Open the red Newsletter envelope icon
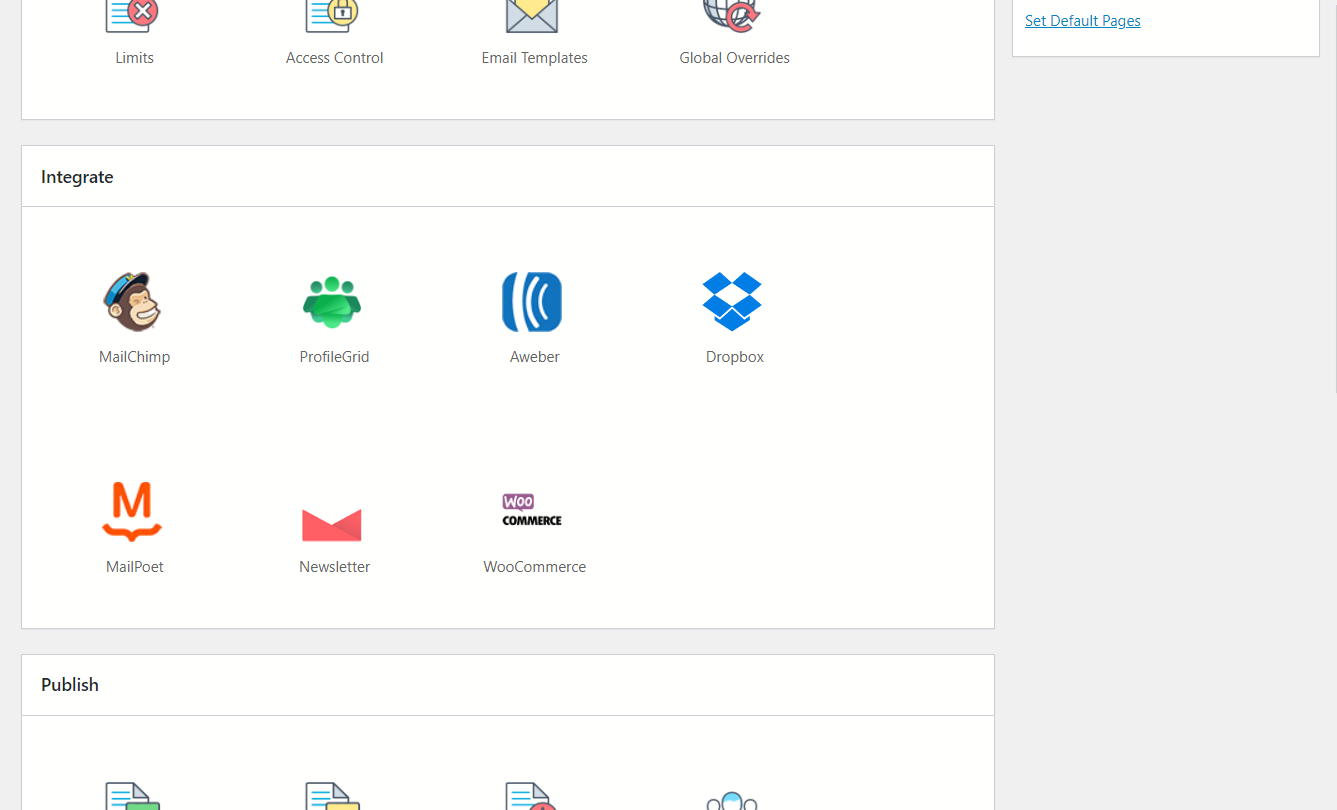1337x810 pixels. click(x=332, y=523)
